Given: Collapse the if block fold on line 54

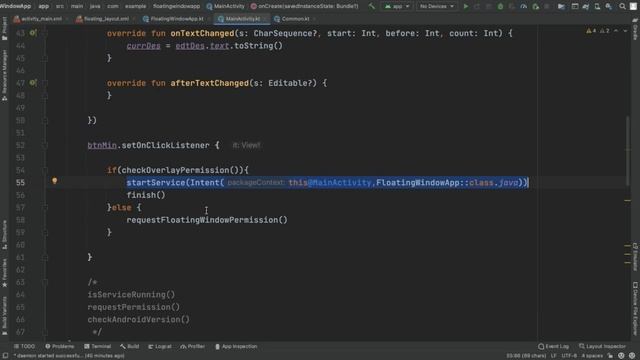Looking at the screenshot, I should [45, 170].
